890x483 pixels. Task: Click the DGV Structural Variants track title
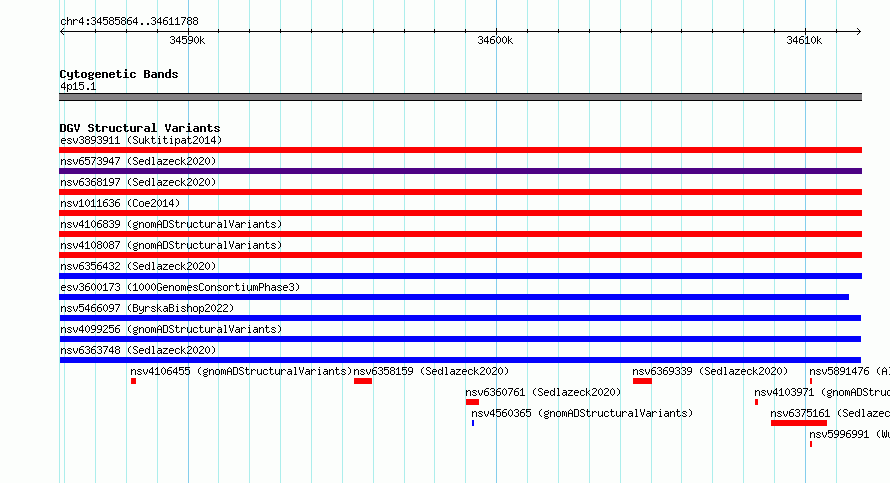(x=140, y=128)
